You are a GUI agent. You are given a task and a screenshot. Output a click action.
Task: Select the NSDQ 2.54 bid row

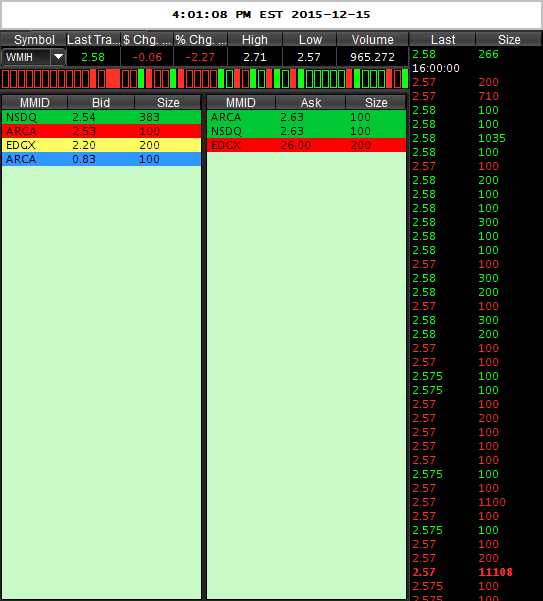(102, 117)
